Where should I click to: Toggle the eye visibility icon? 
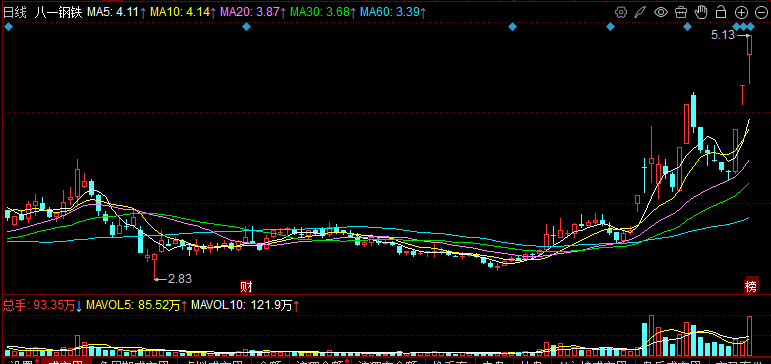[661, 12]
